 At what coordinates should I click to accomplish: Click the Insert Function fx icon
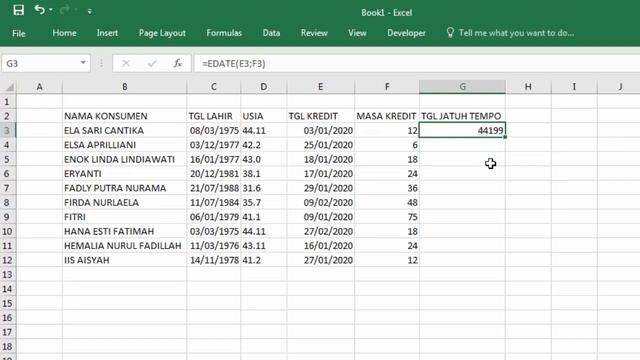coord(178,63)
